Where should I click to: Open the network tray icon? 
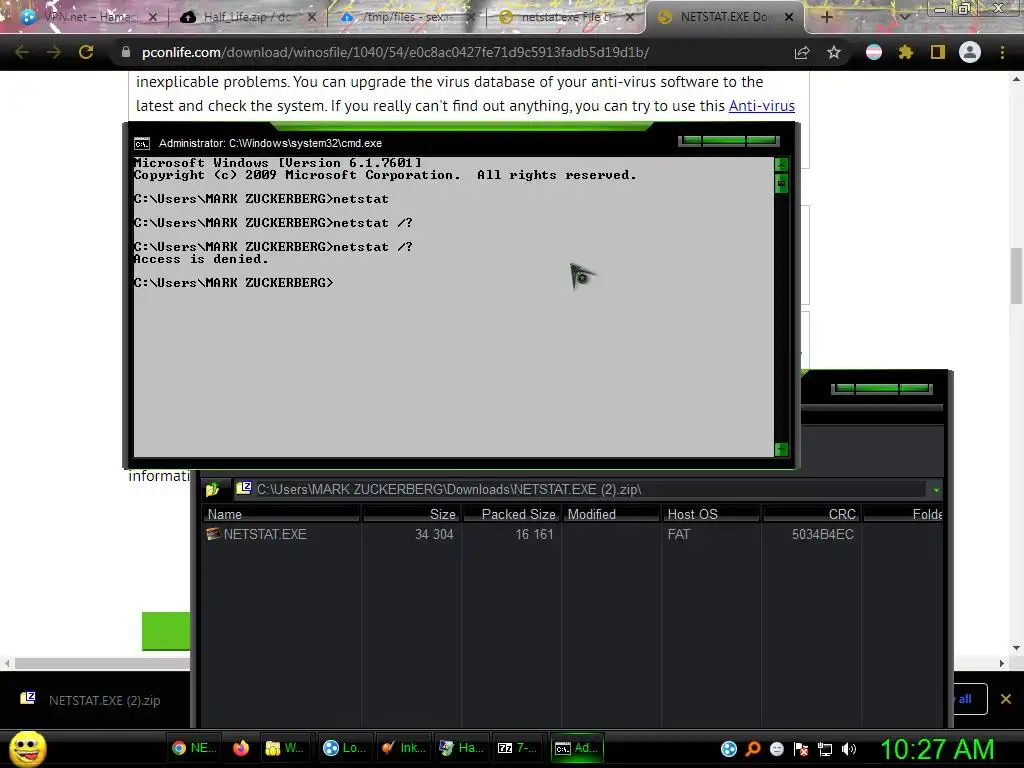click(825, 749)
